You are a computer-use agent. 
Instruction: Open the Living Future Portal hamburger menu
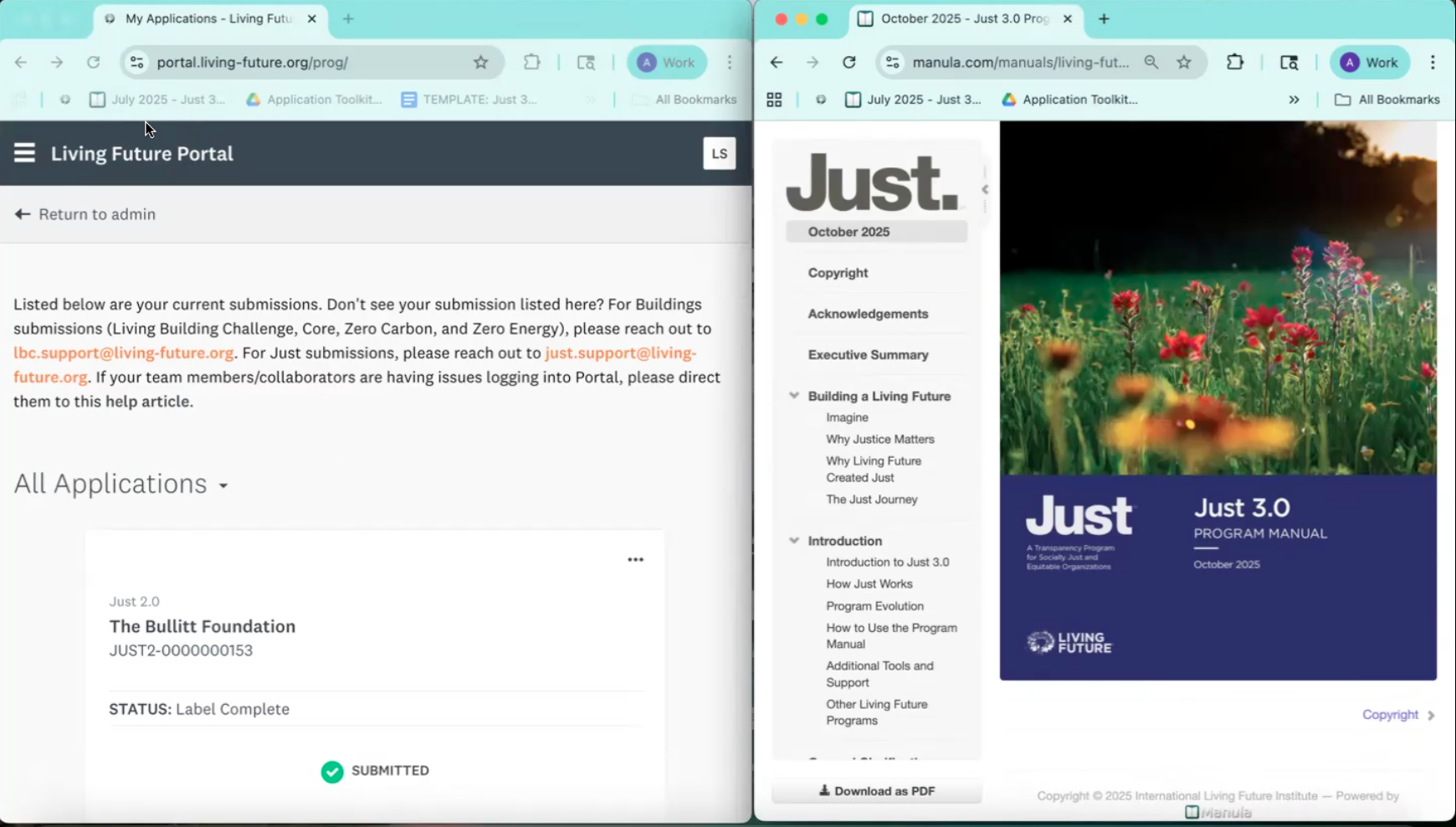tap(24, 153)
